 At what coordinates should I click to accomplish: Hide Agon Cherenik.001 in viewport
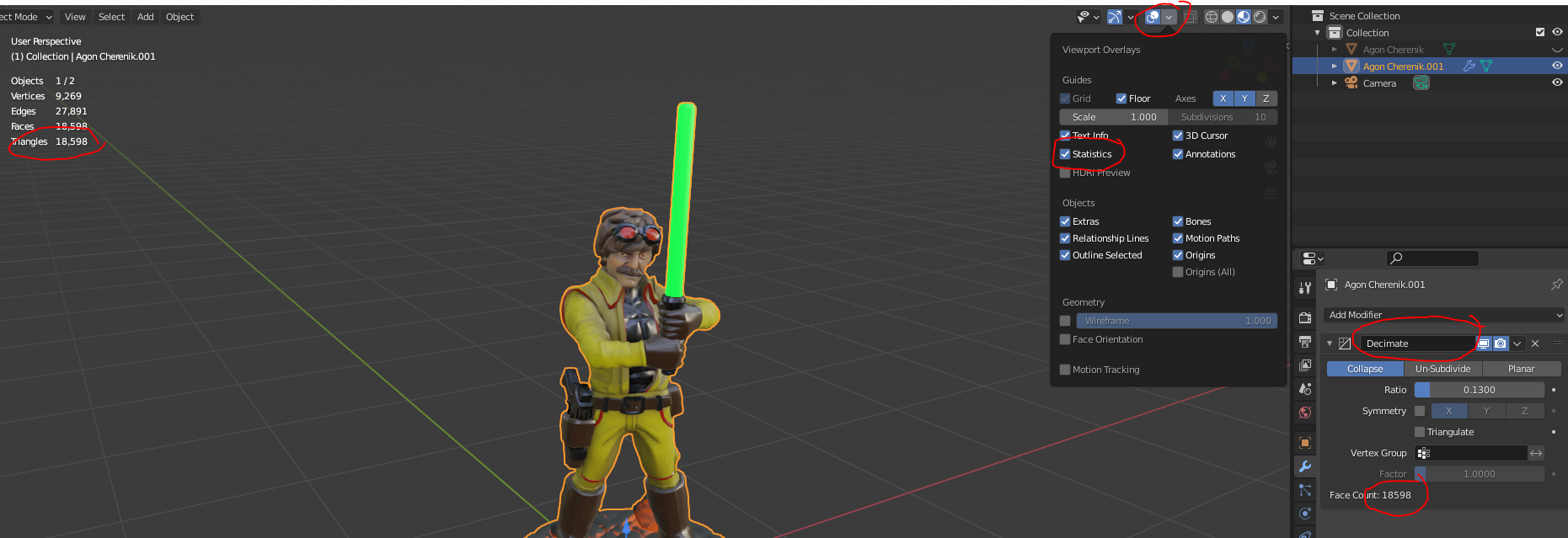coord(1557,66)
